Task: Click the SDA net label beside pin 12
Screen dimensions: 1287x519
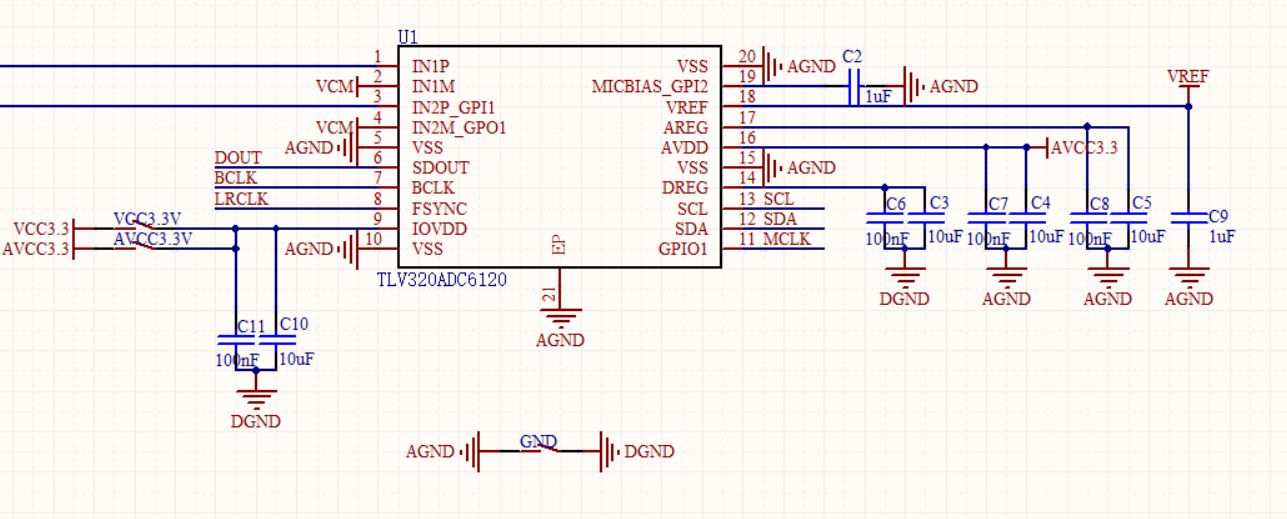Action: (x=780, y=219)
